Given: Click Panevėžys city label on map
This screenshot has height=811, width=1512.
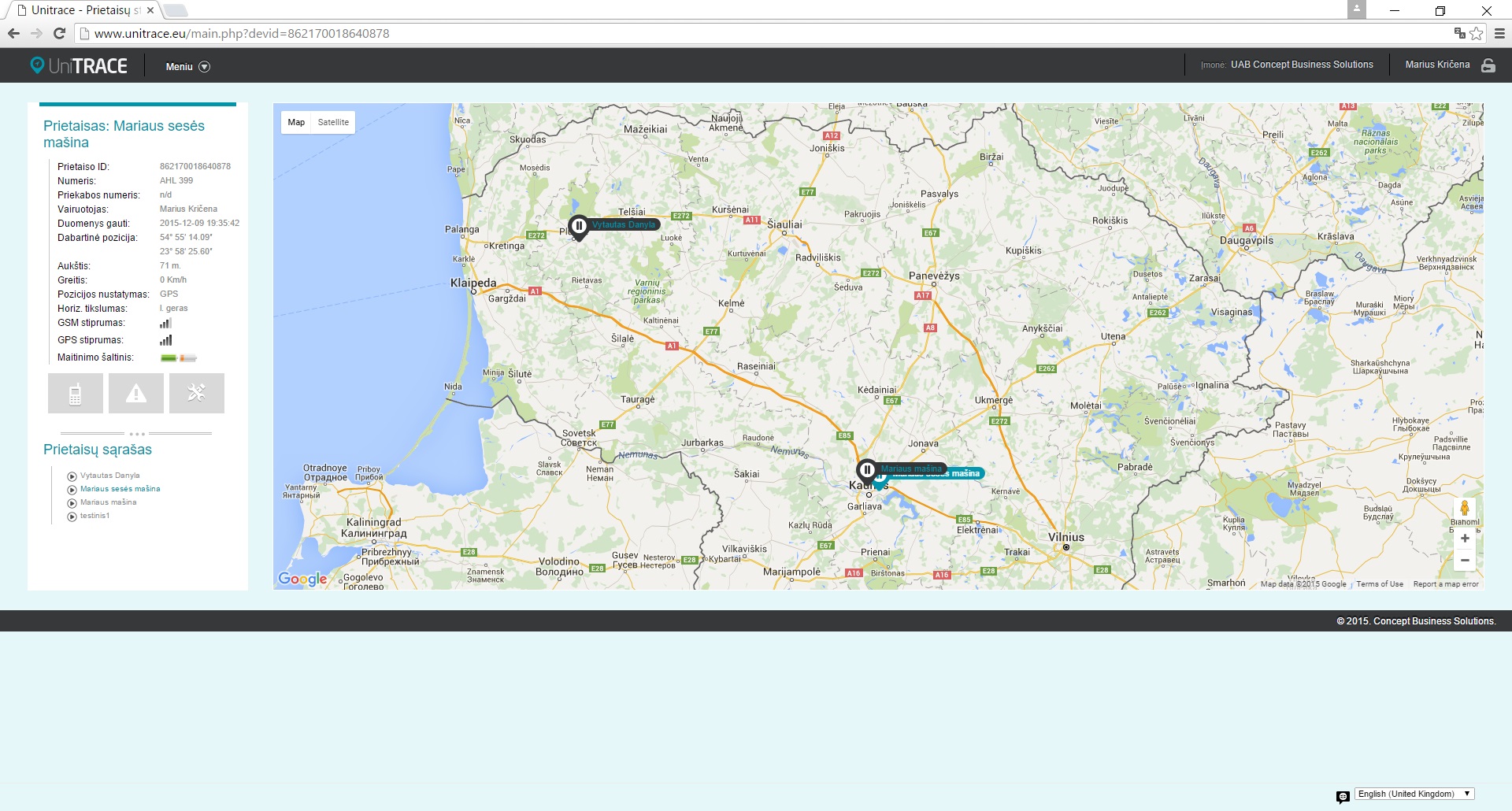Looking at the screenshot, I should 934,276.
